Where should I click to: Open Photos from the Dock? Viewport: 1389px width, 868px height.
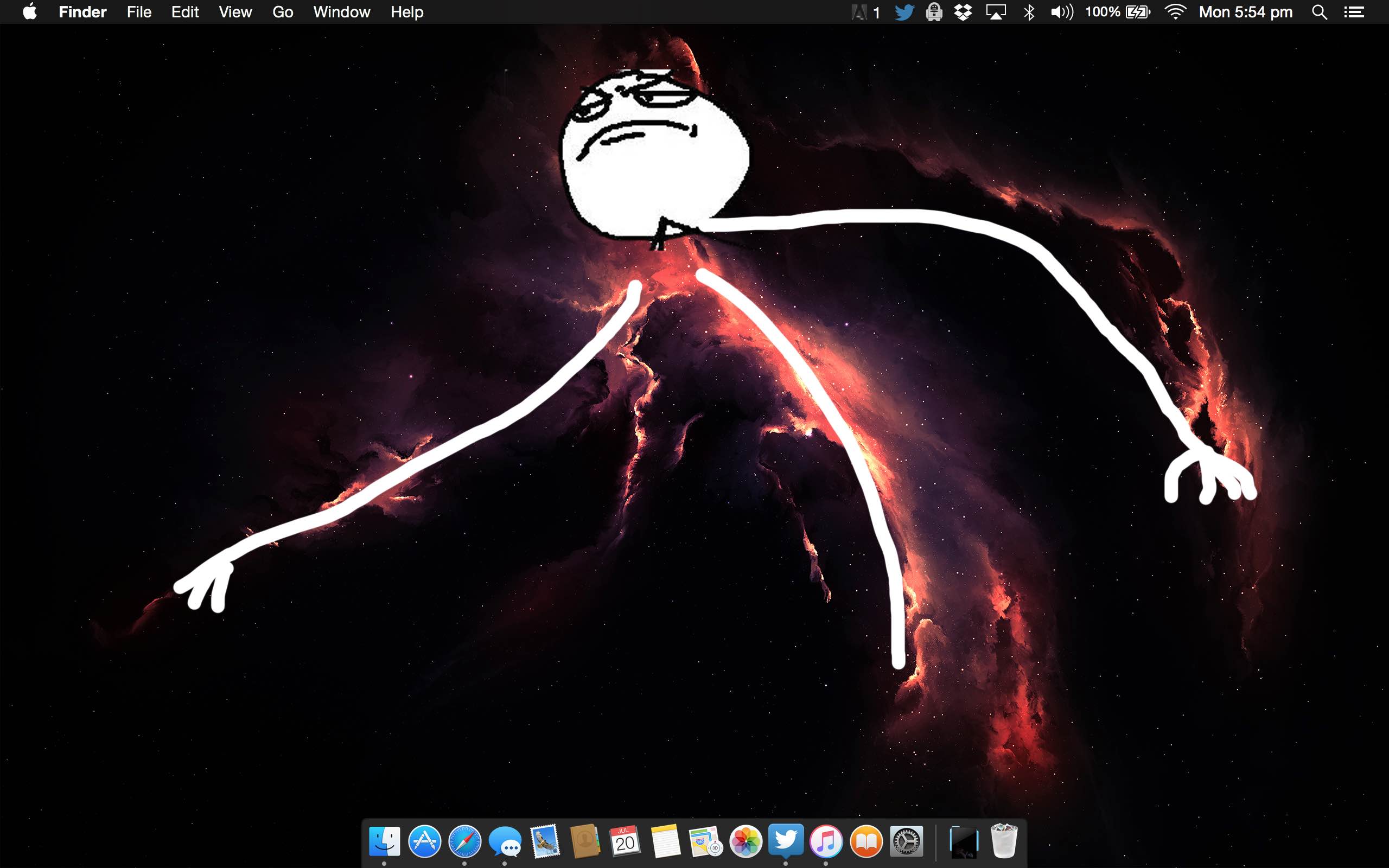[x=746, y=841]
